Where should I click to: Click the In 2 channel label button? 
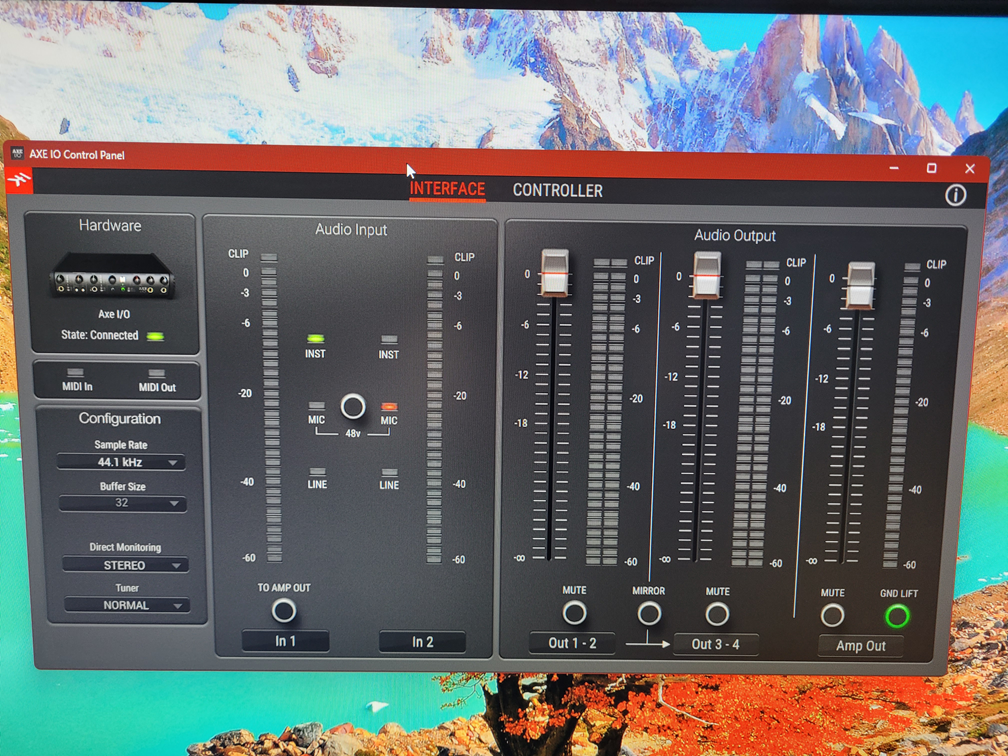click(x=422, y=642)
